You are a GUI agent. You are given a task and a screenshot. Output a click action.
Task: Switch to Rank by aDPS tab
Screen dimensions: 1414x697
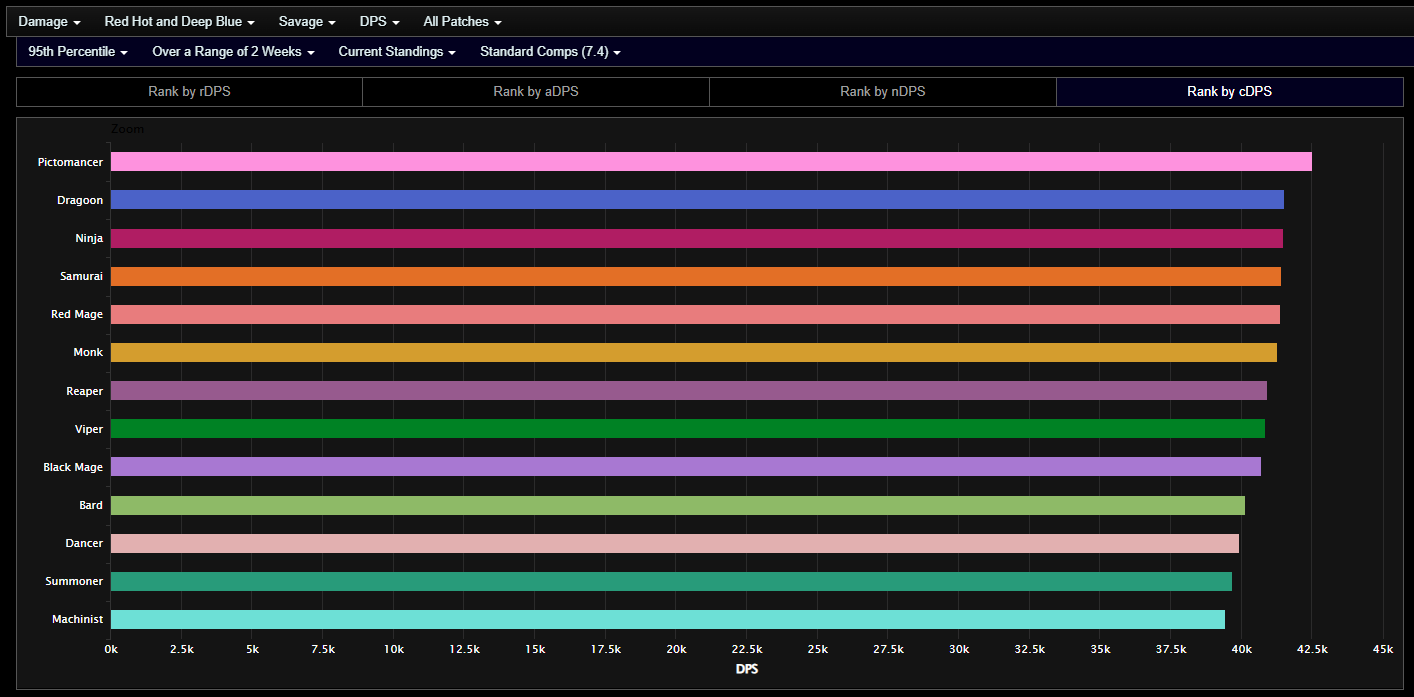click(536, 91)
